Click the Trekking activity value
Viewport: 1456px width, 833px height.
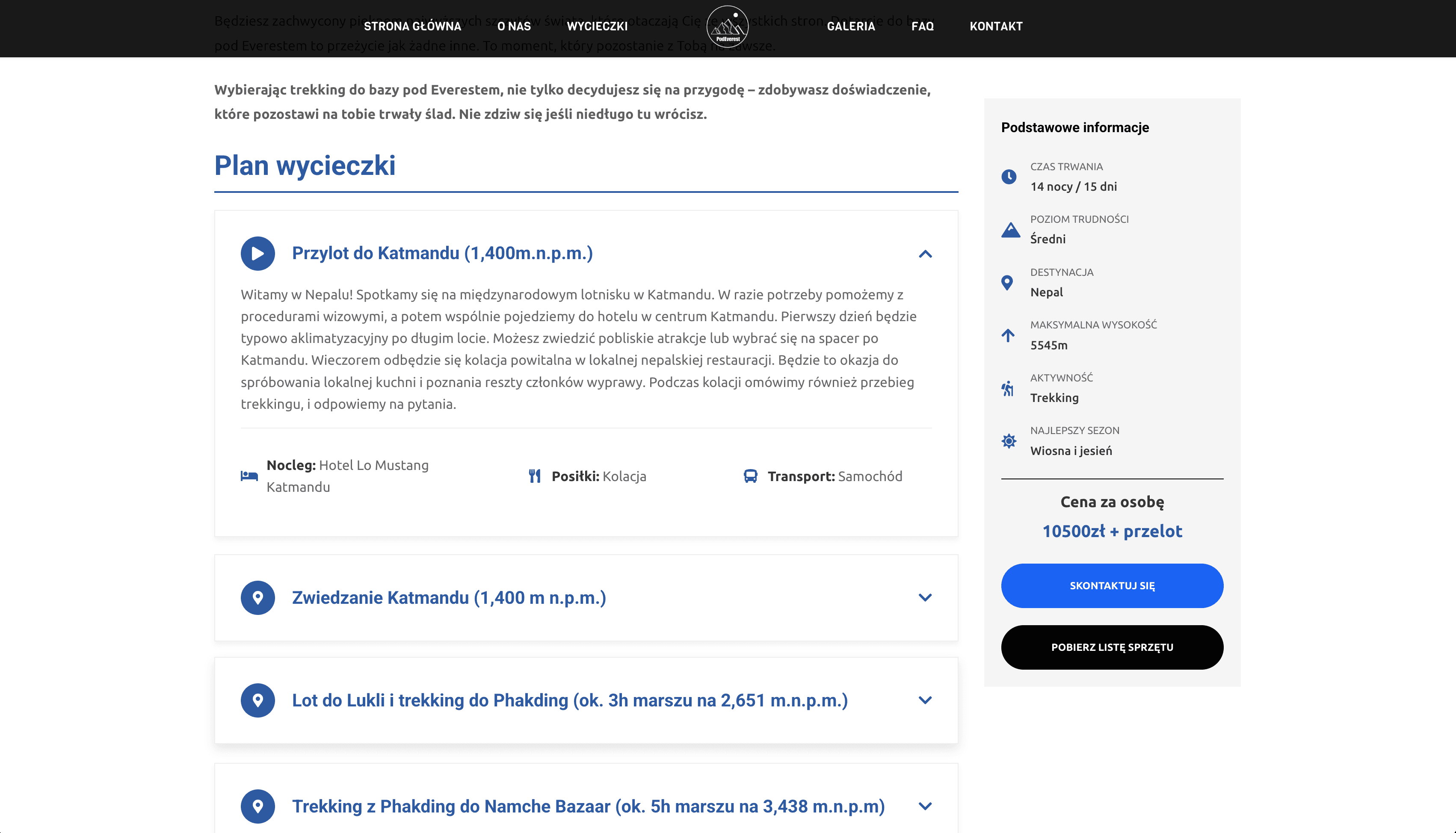(1054, 398)
